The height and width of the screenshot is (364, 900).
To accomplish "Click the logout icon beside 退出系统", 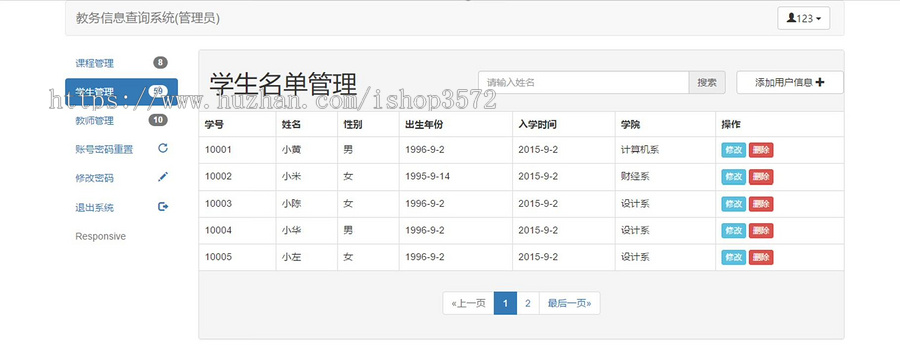I will tap(163, 207).
